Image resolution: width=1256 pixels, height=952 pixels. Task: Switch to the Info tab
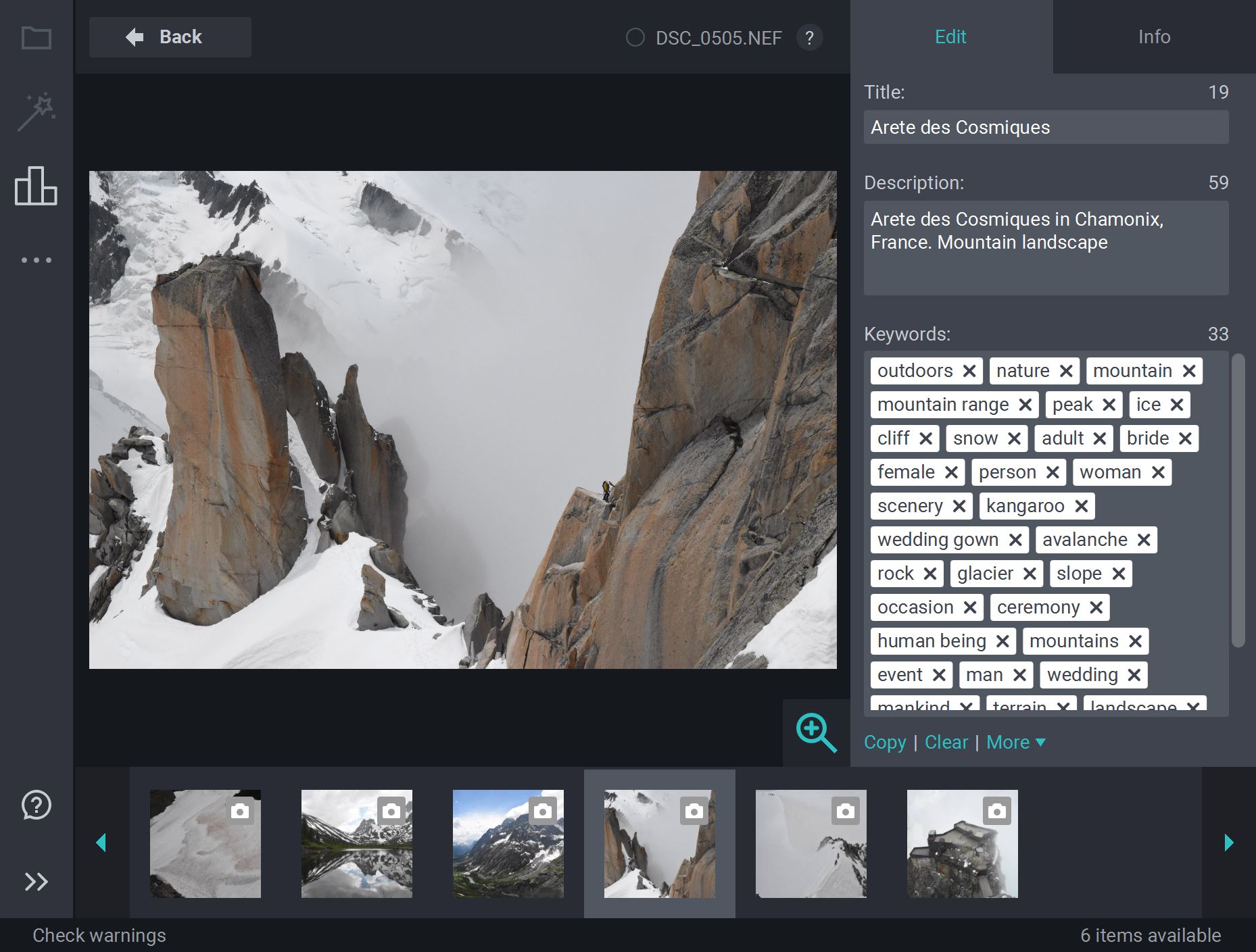point(1154,36)
